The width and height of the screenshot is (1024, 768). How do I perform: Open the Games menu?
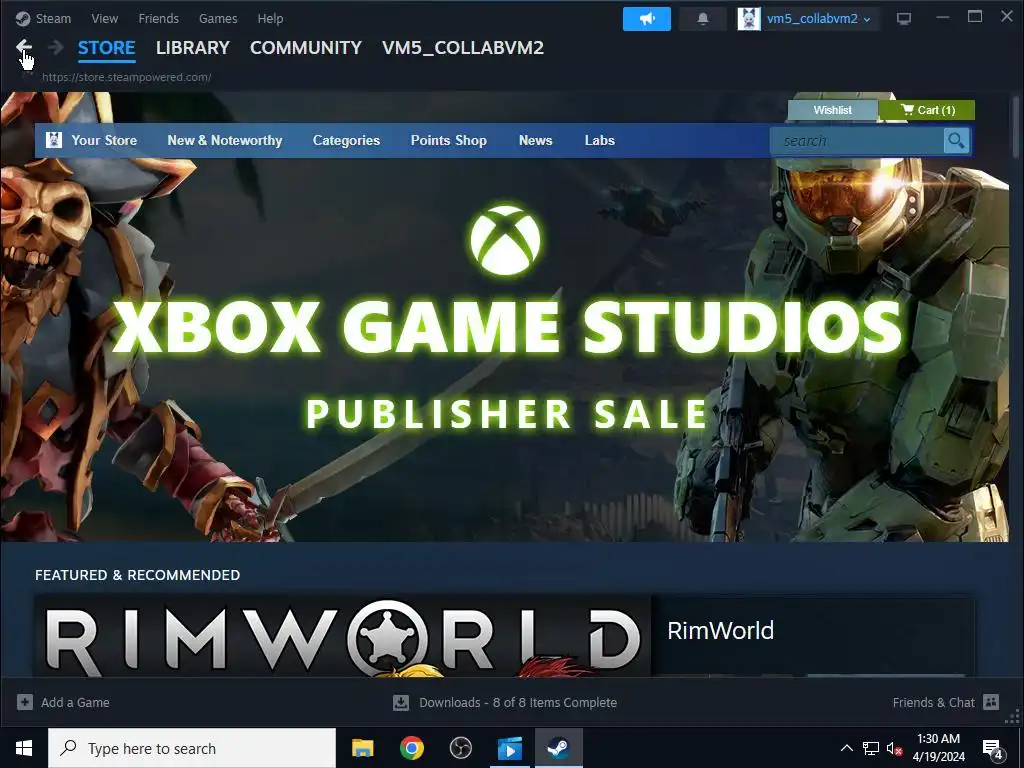coord(218,18)
